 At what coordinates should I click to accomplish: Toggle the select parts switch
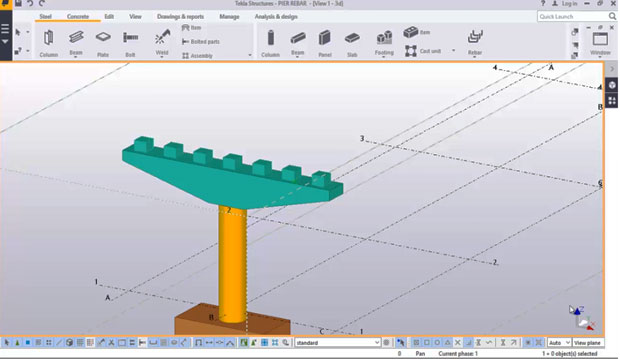click(28, 343)
